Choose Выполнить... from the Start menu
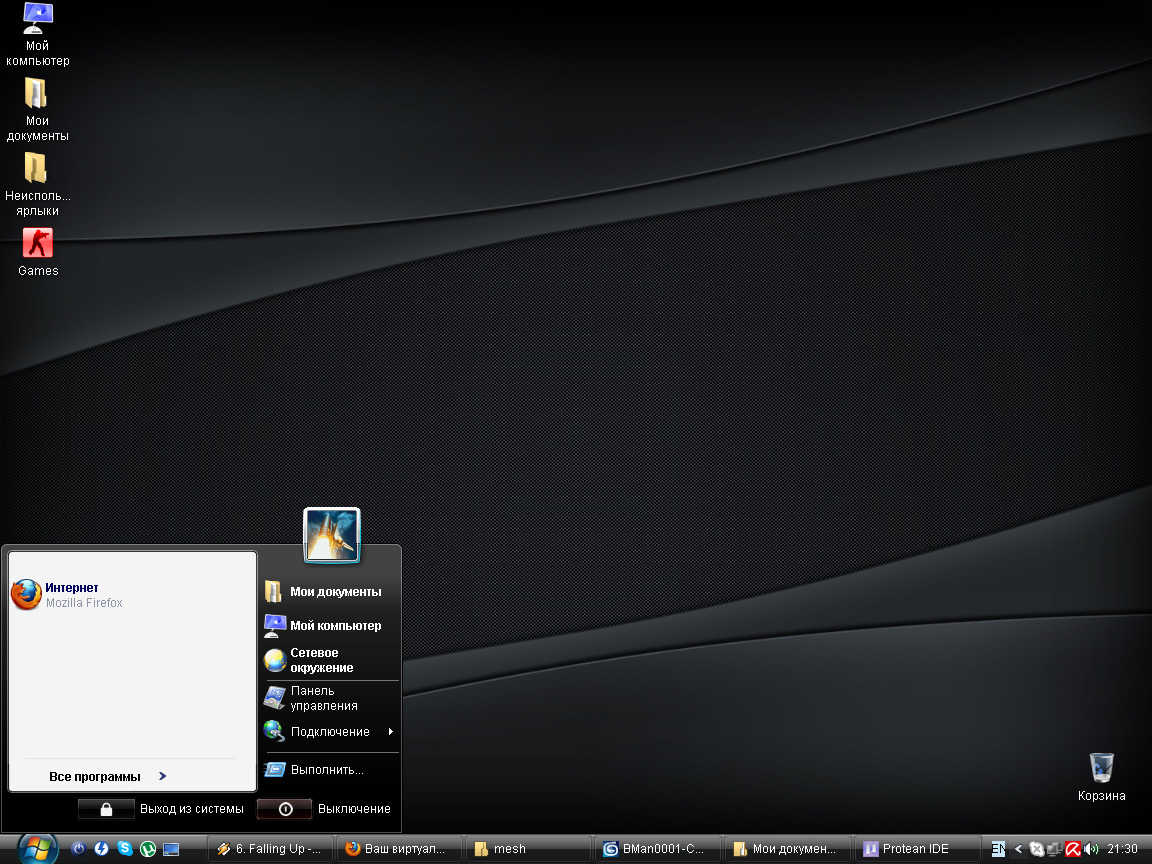Image resolution: width=1152 pixels, height=864 pixels. [x=327, y=770]
